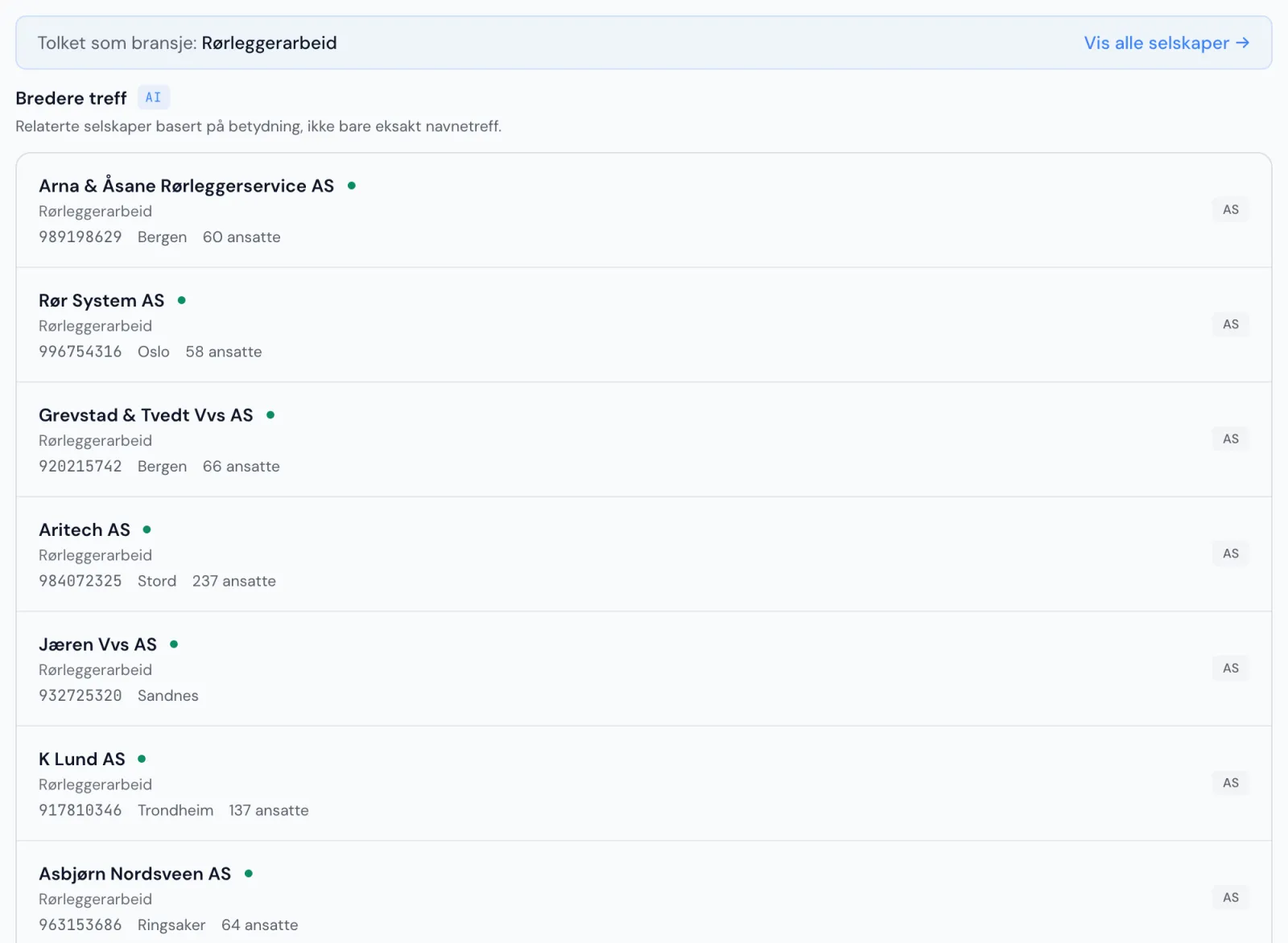
Task: Select organization number 984072325
Action: click(80, 581)
